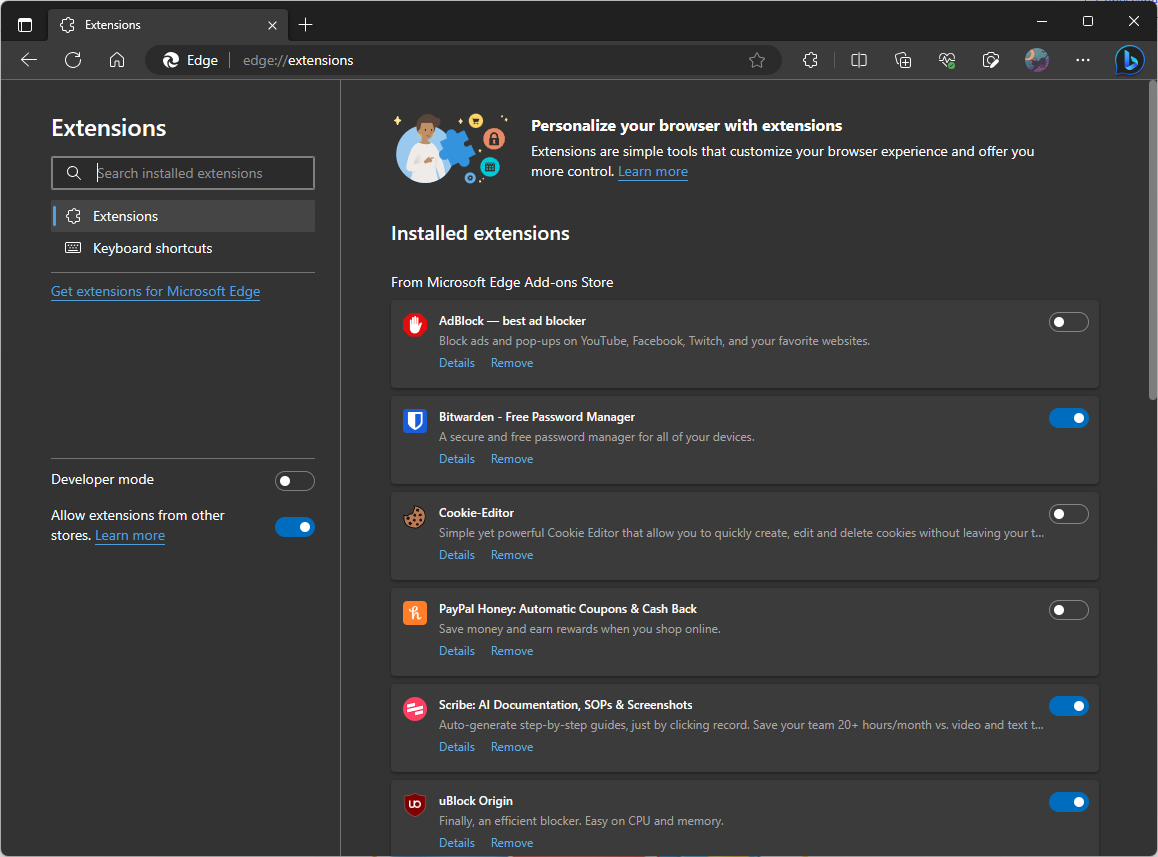The width and height of the screenshot is (1158, 857).
Task: Disable the Bitwarden extension toggle
Action: (x=1068, y=418)
